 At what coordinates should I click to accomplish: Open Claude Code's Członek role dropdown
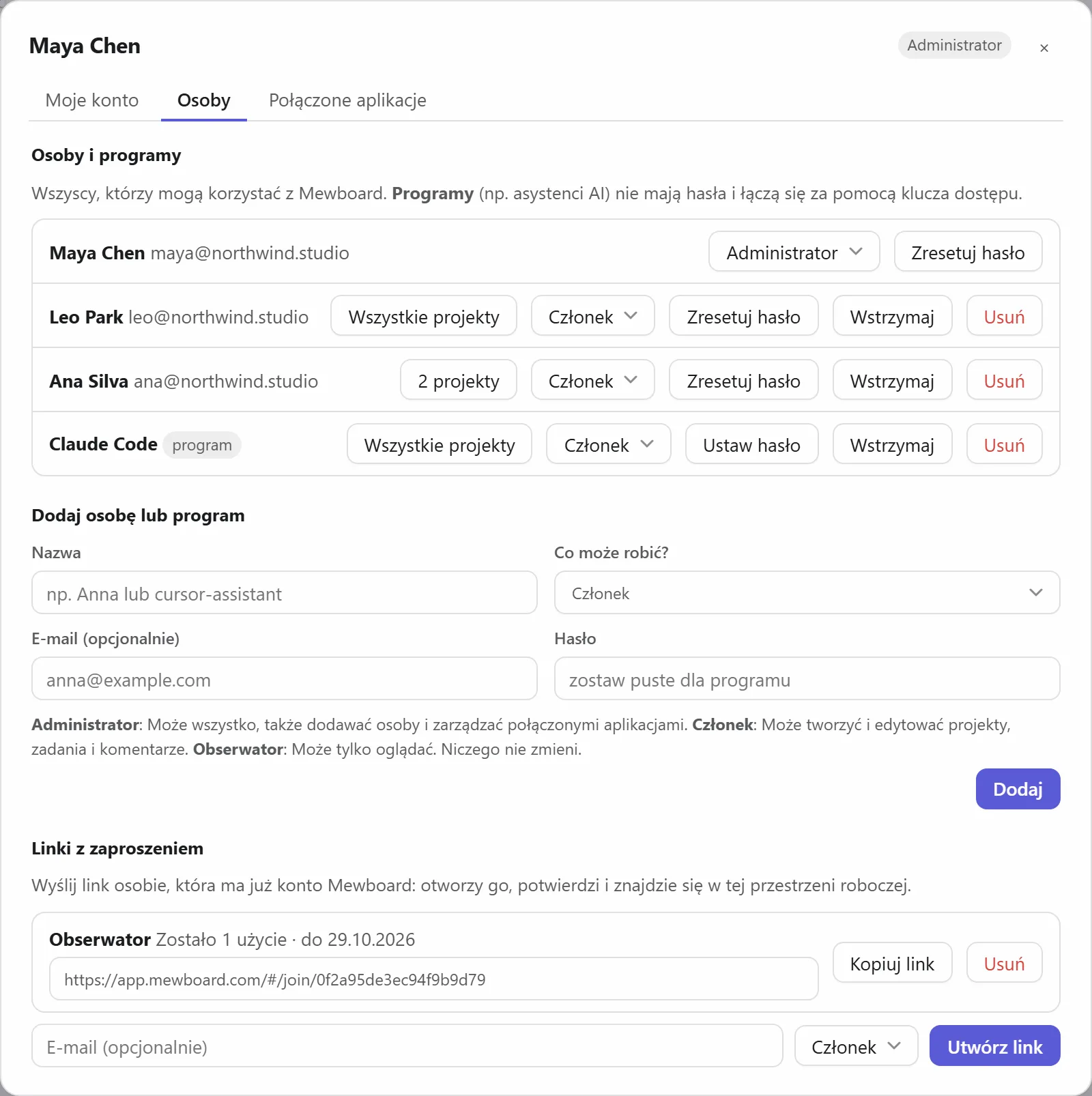(x=608, y=444)
